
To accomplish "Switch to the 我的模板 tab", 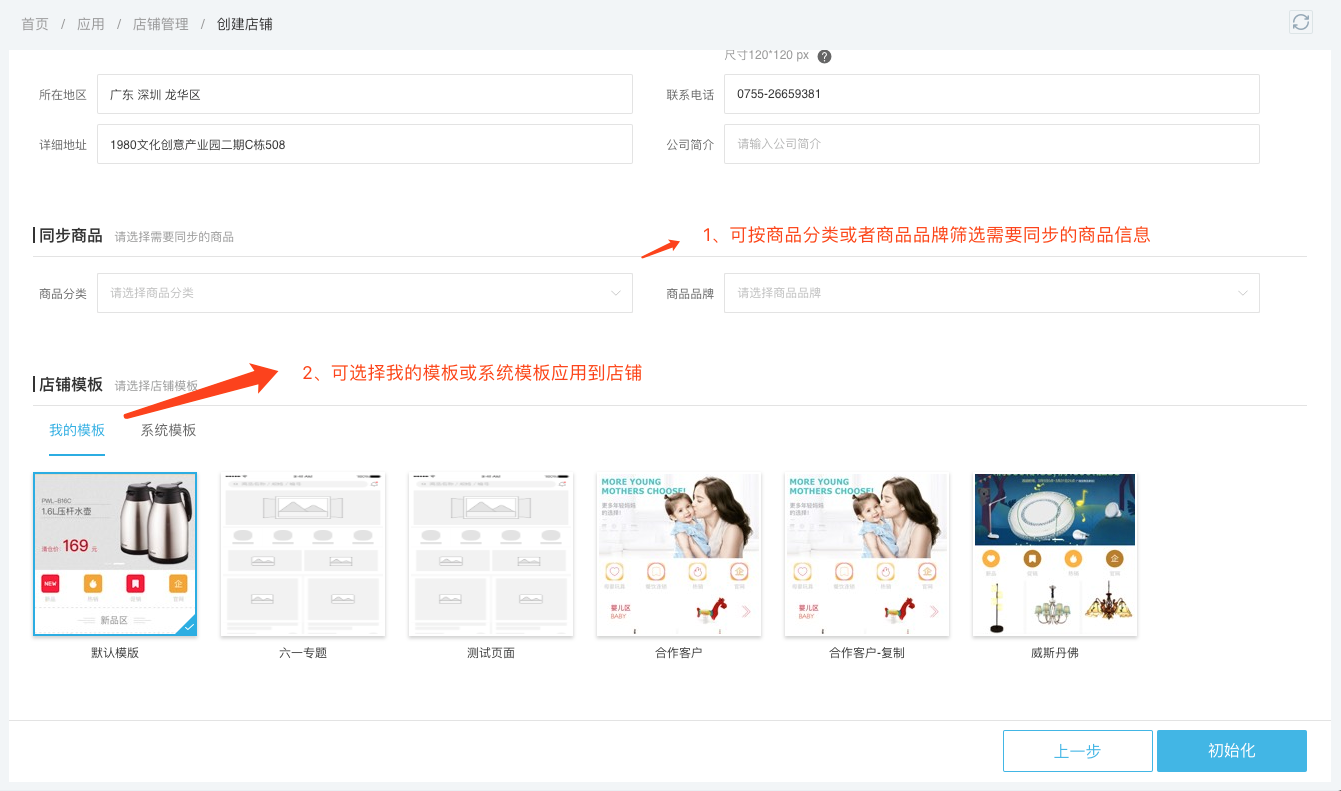I will click(77, 430).
